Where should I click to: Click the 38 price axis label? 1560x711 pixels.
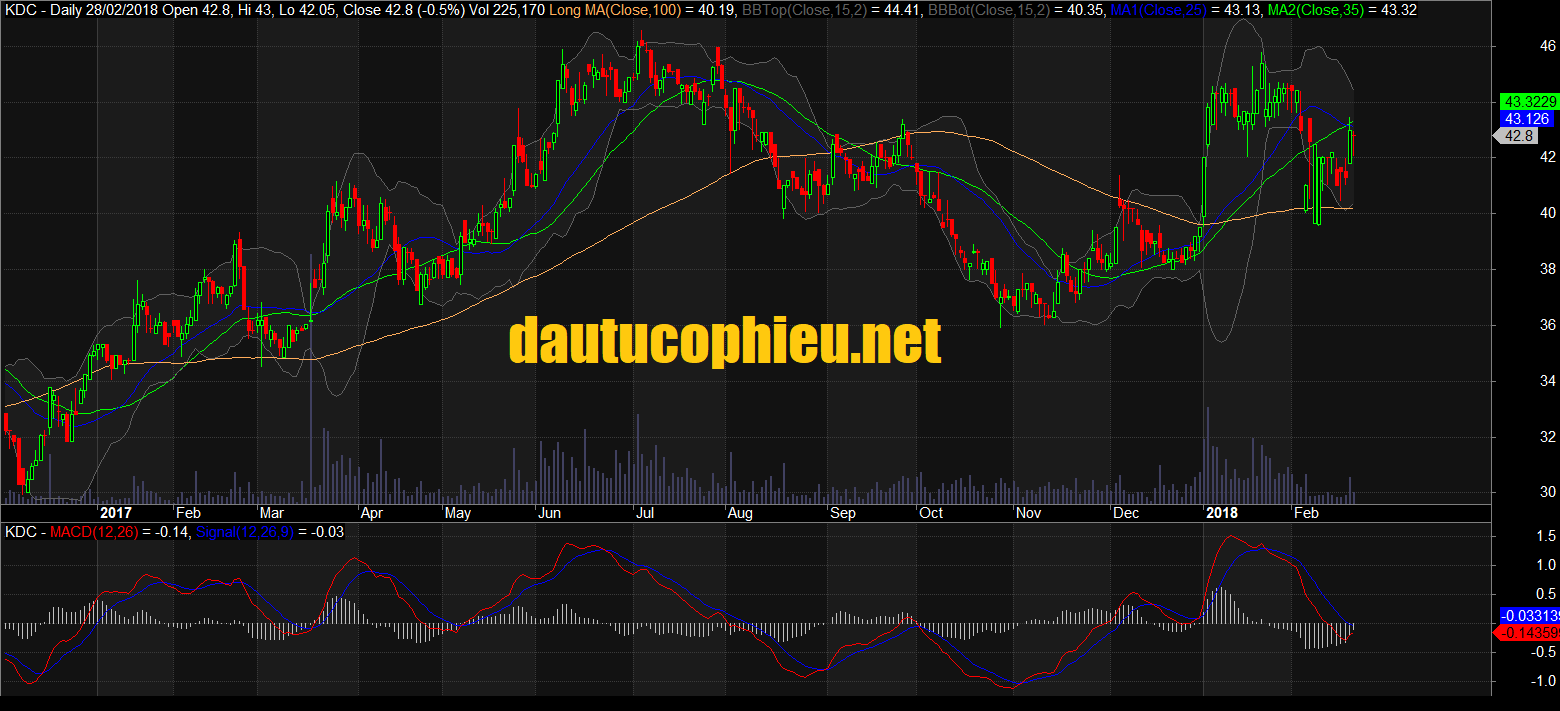[1547, 269]
